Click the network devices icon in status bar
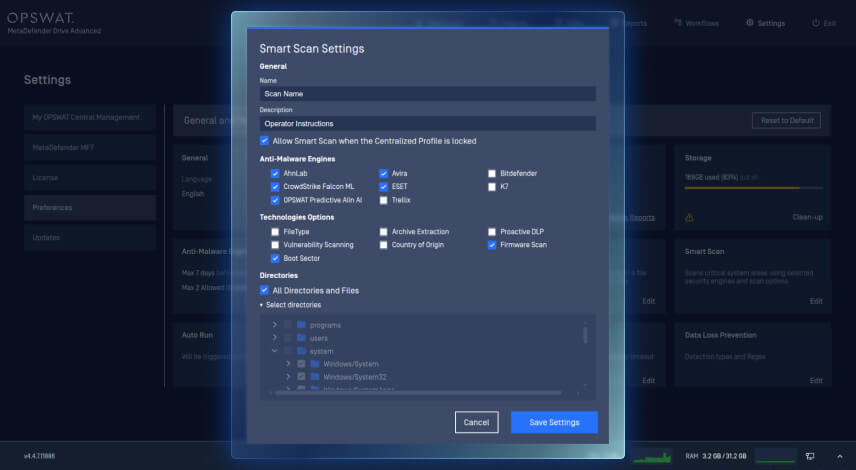 810,456
